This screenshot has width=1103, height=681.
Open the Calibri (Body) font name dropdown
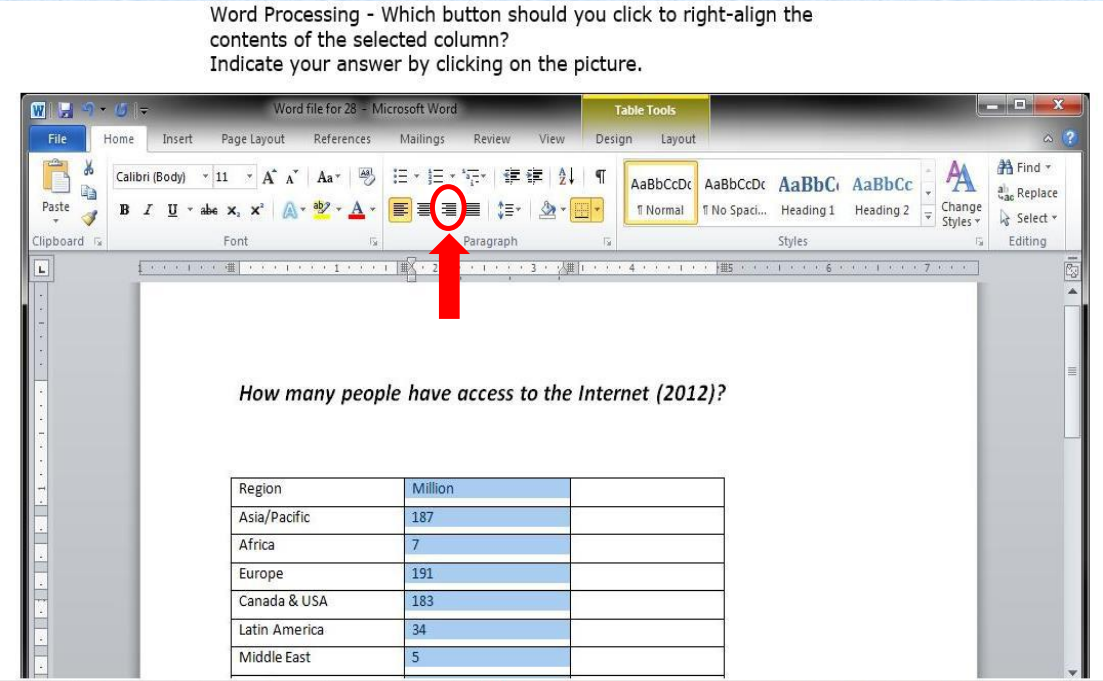click(205, 177)
